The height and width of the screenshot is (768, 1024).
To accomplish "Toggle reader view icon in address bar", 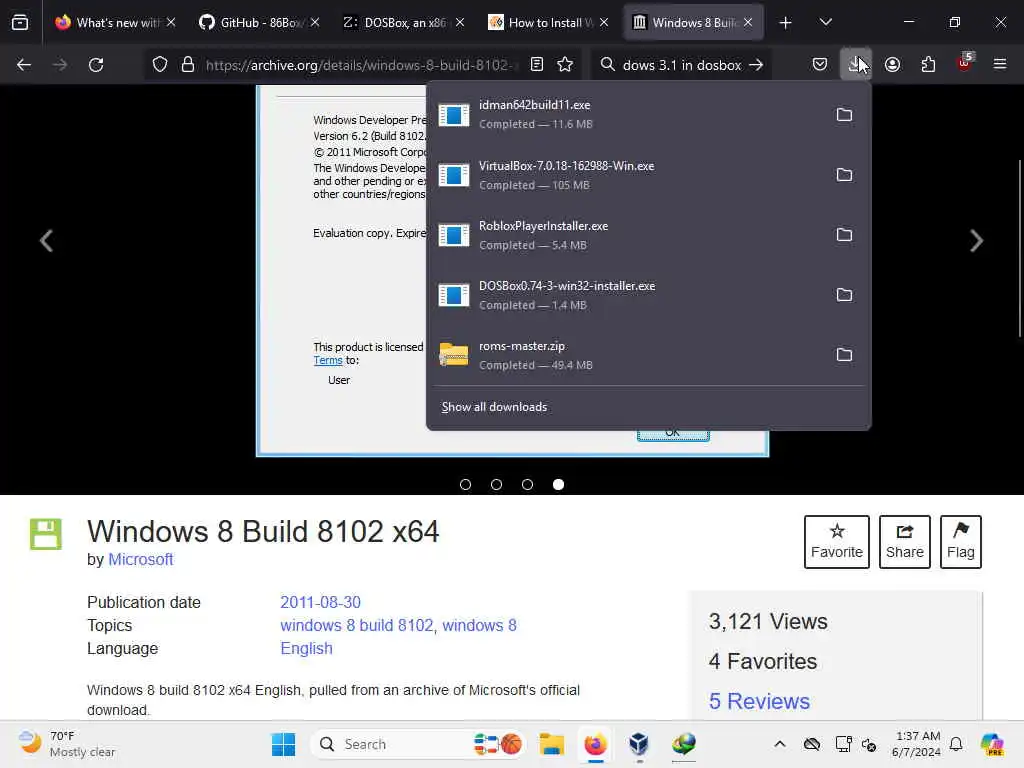I will pyautogui.click(x=537, y=65).
